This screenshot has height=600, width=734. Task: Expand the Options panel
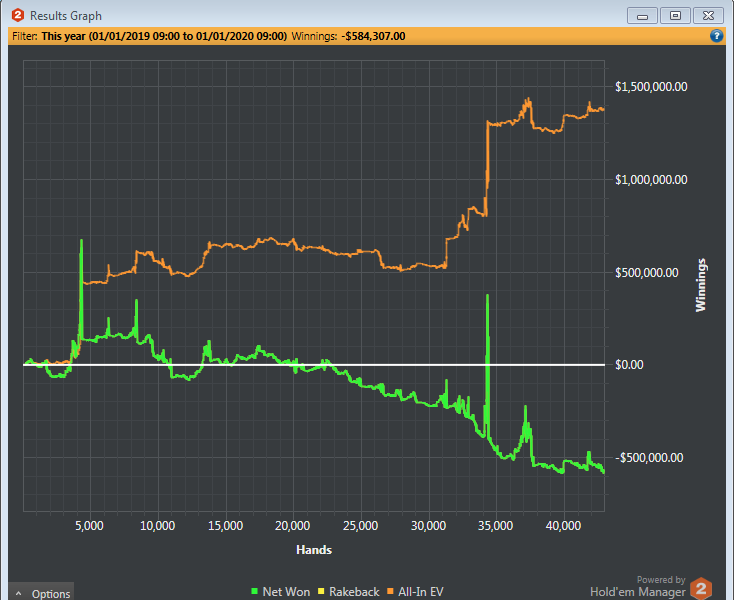[42, 593]
